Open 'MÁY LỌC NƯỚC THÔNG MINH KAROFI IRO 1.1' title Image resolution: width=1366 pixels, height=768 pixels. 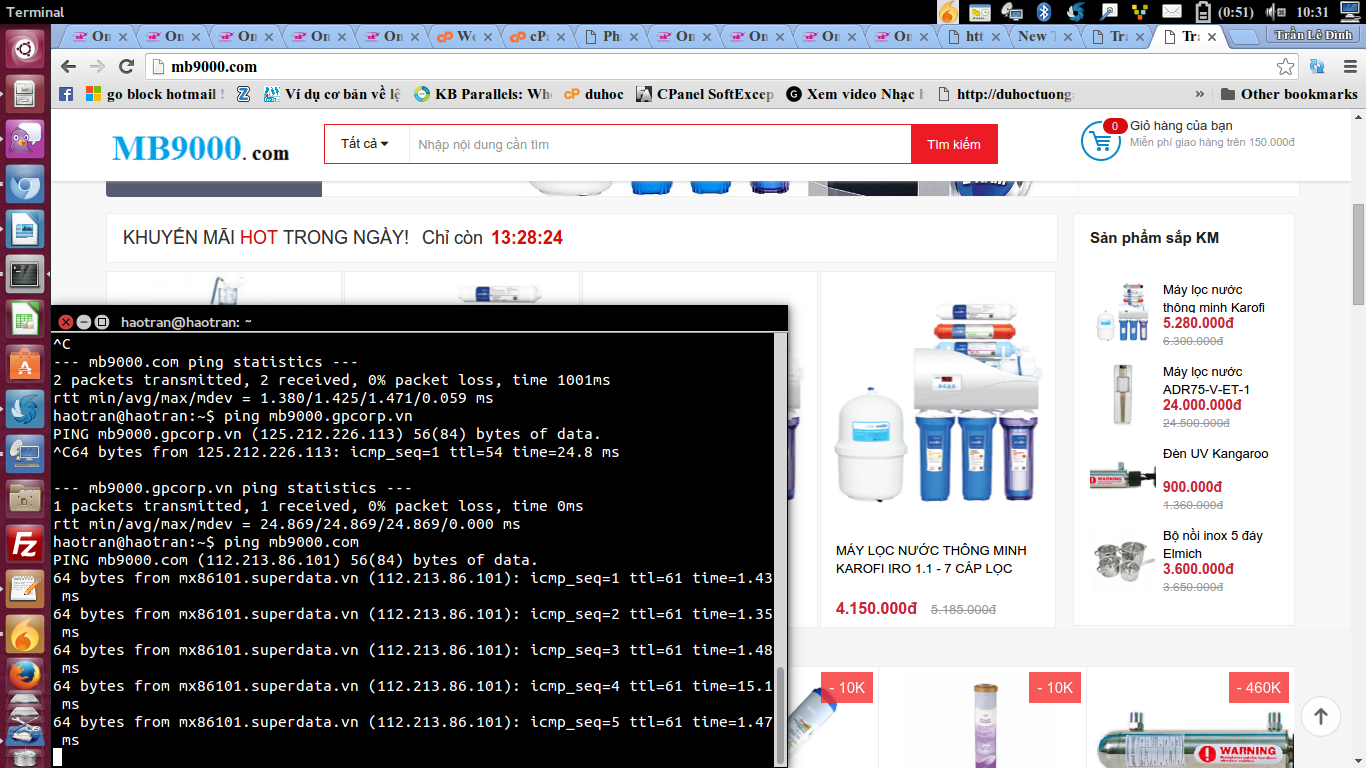(931, 559)
